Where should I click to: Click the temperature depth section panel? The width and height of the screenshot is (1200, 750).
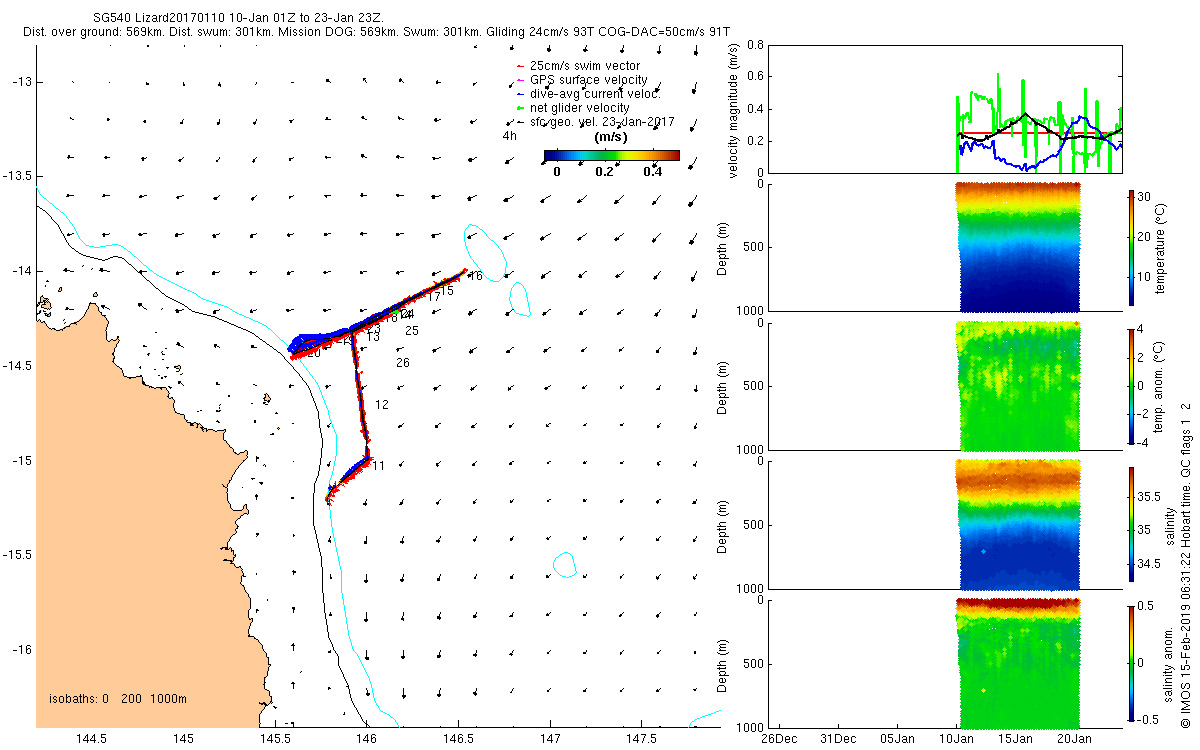pyautogui.click(x=939, y=247)
